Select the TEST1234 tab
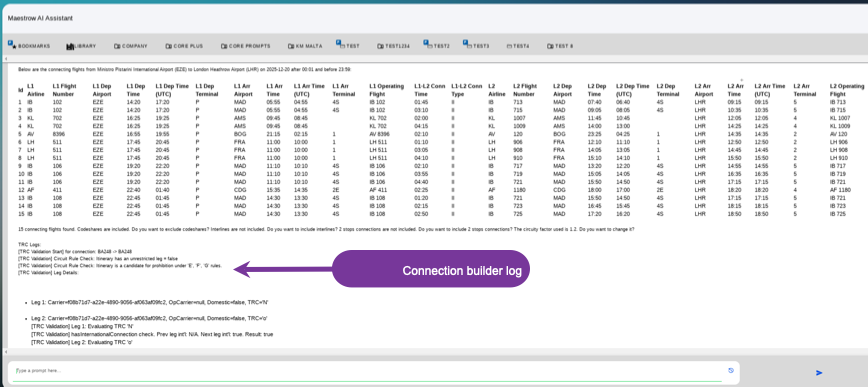868x387 pixels. pos(393,47)
